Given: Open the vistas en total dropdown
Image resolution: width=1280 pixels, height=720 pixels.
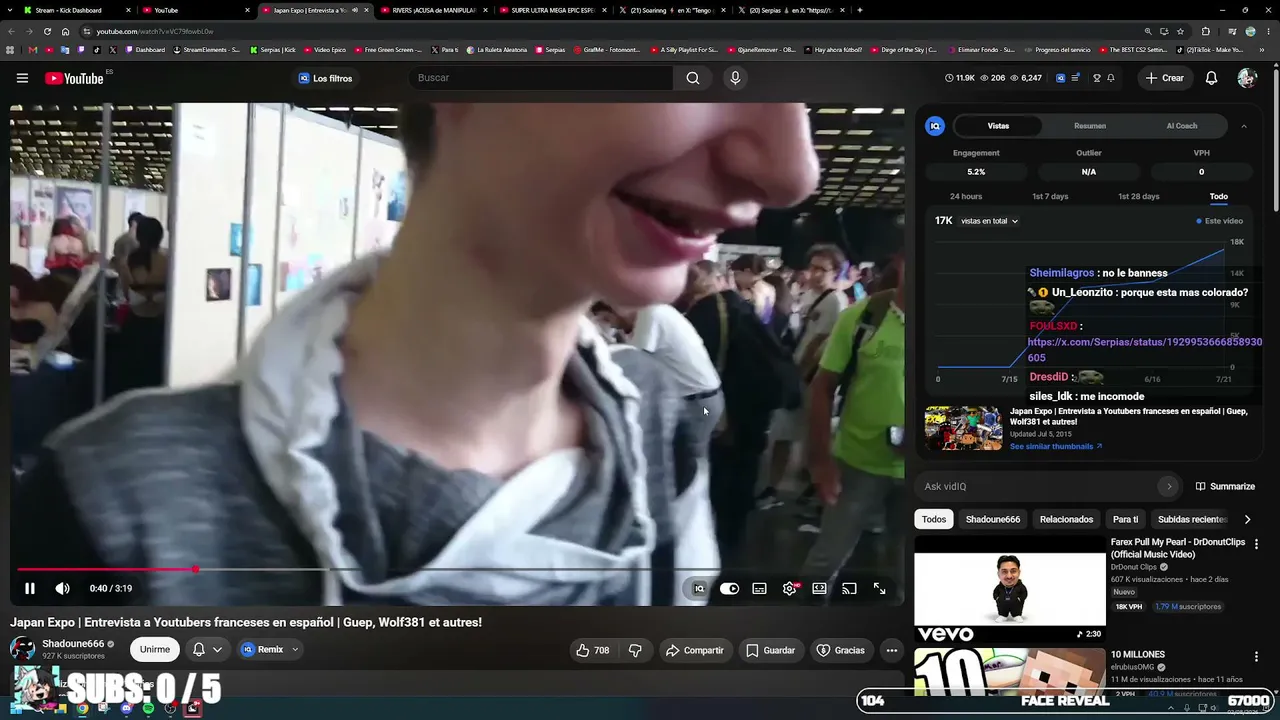Looking at the screenshot, I should coord(989,221).
